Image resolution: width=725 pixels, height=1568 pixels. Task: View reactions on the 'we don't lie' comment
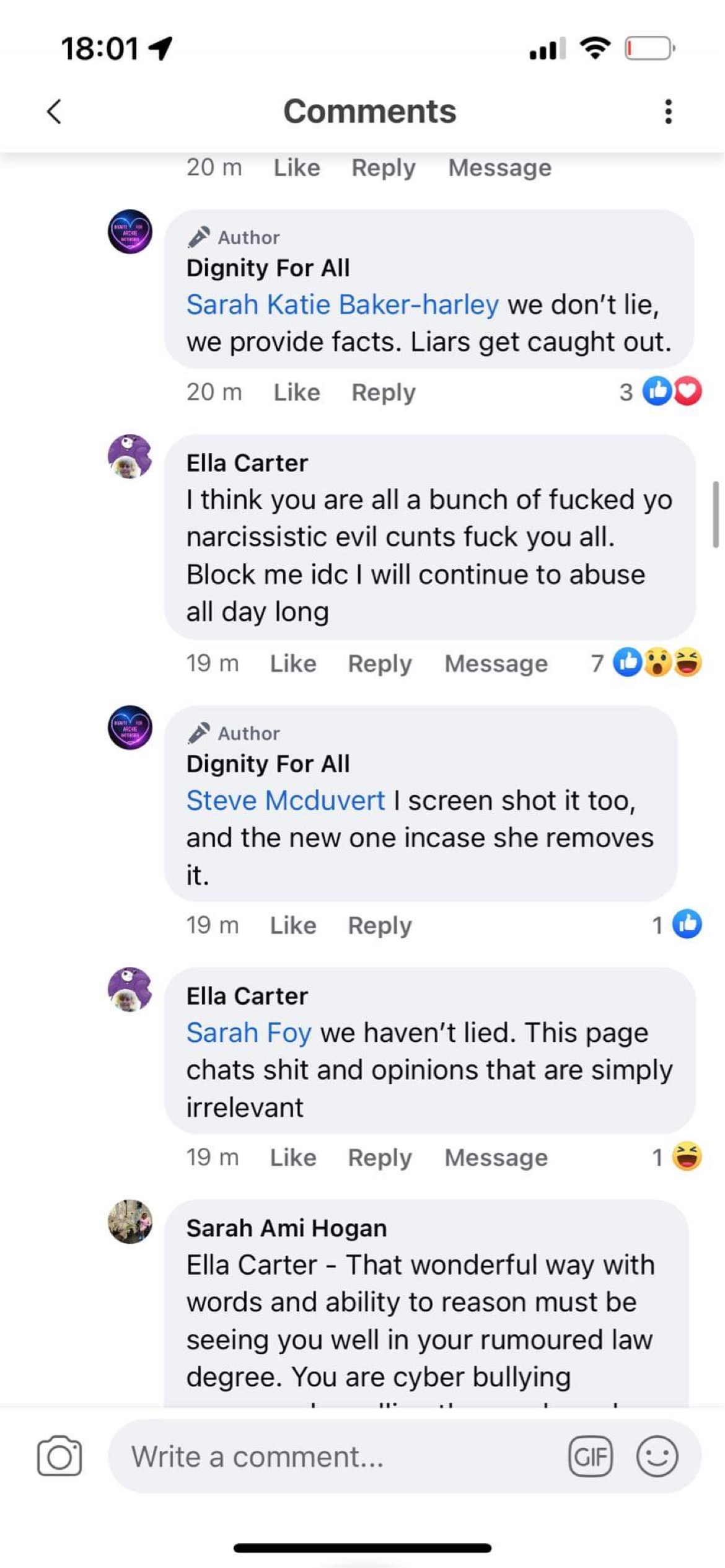click(661, 391)
